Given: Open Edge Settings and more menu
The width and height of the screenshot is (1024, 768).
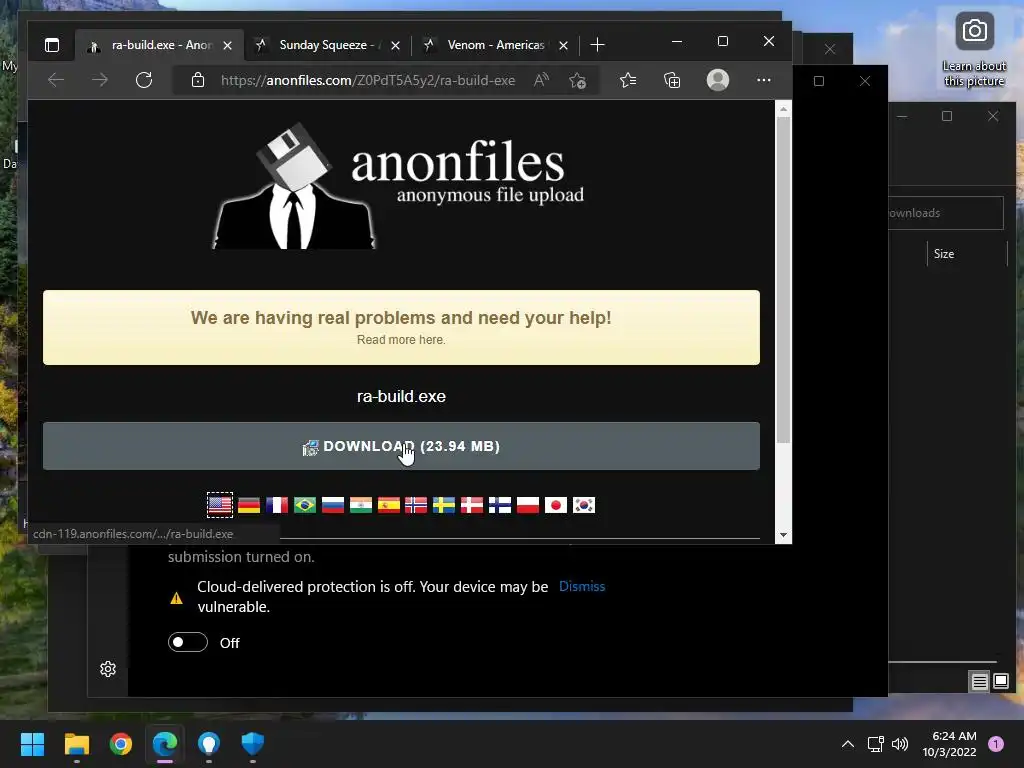Looking at the screenshot, I should (763, 80).
